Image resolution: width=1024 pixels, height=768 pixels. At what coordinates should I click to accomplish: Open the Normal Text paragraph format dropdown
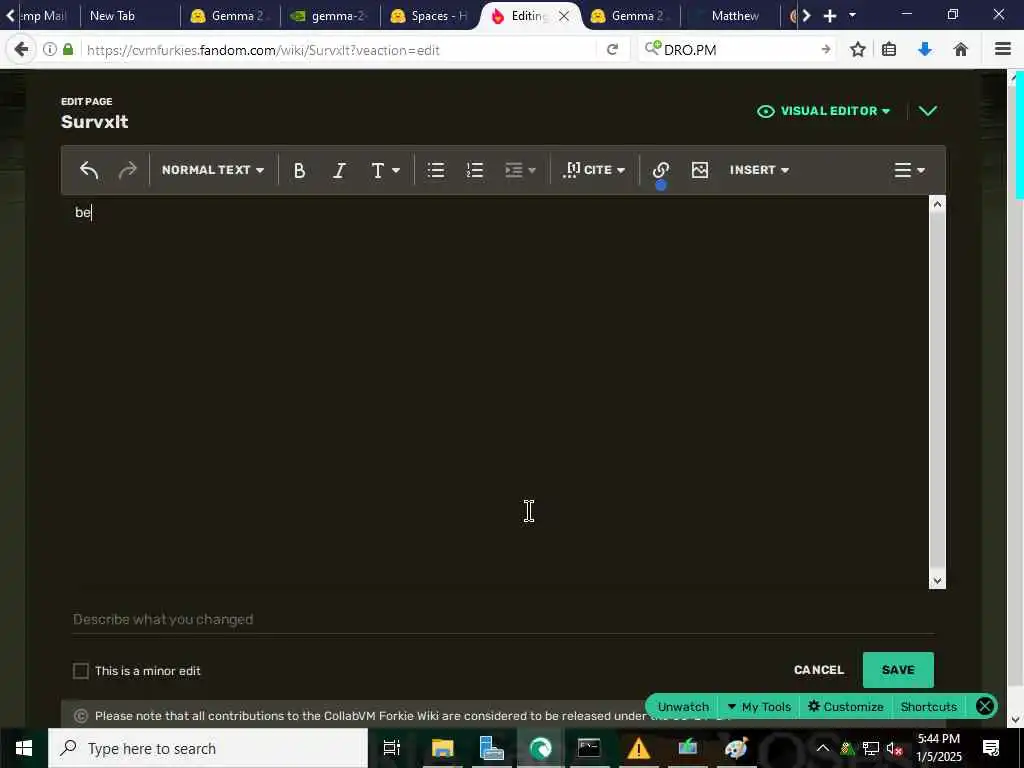pos(213,170)
